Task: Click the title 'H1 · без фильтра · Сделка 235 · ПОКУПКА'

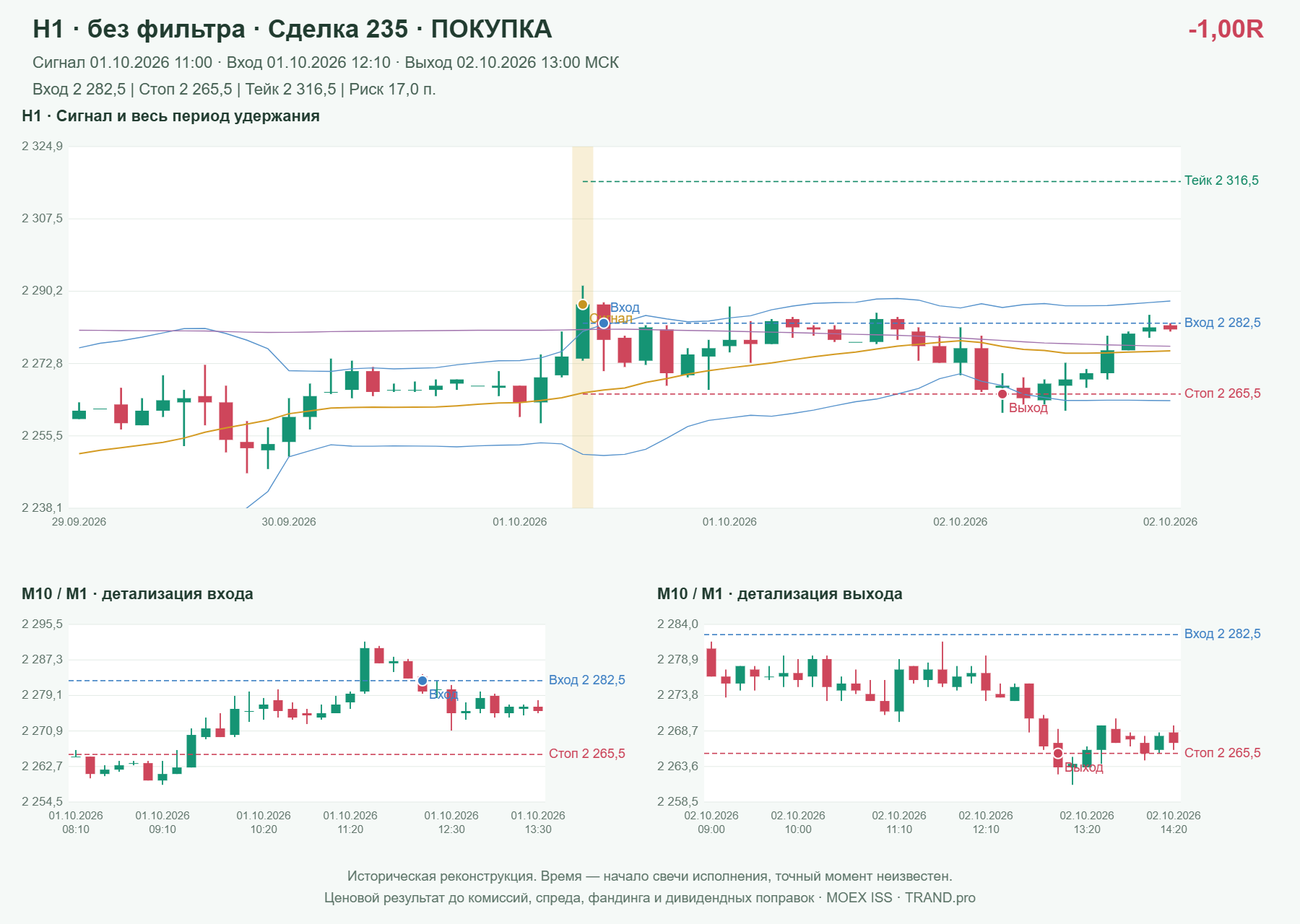Action: click(x=292, y=29)
